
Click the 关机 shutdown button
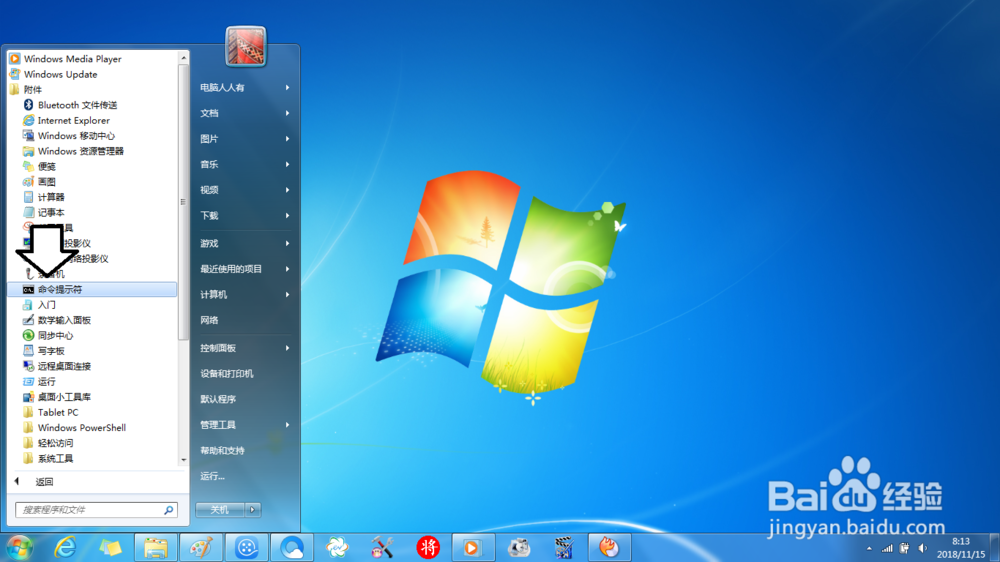(x=220, y=510)
